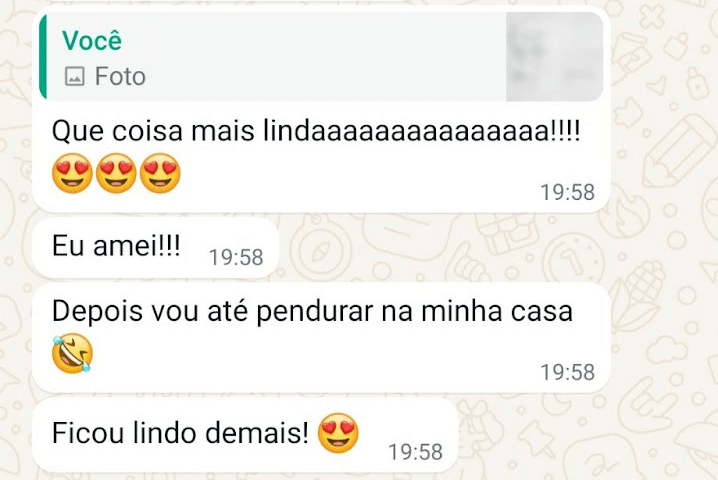The width and height of the screenshot is (718, 480).
Task: Click the photo icon beside "Foto"
Action: point(74,77)
